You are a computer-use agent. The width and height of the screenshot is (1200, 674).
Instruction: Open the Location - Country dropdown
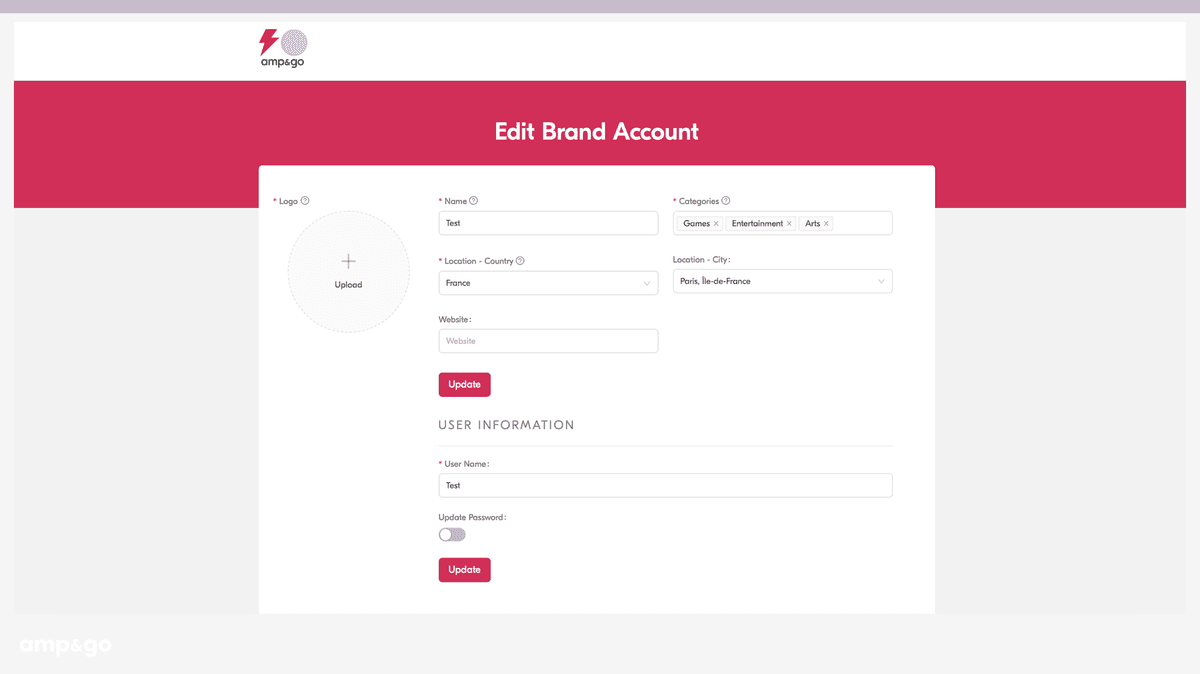click(x=548, y=283)
